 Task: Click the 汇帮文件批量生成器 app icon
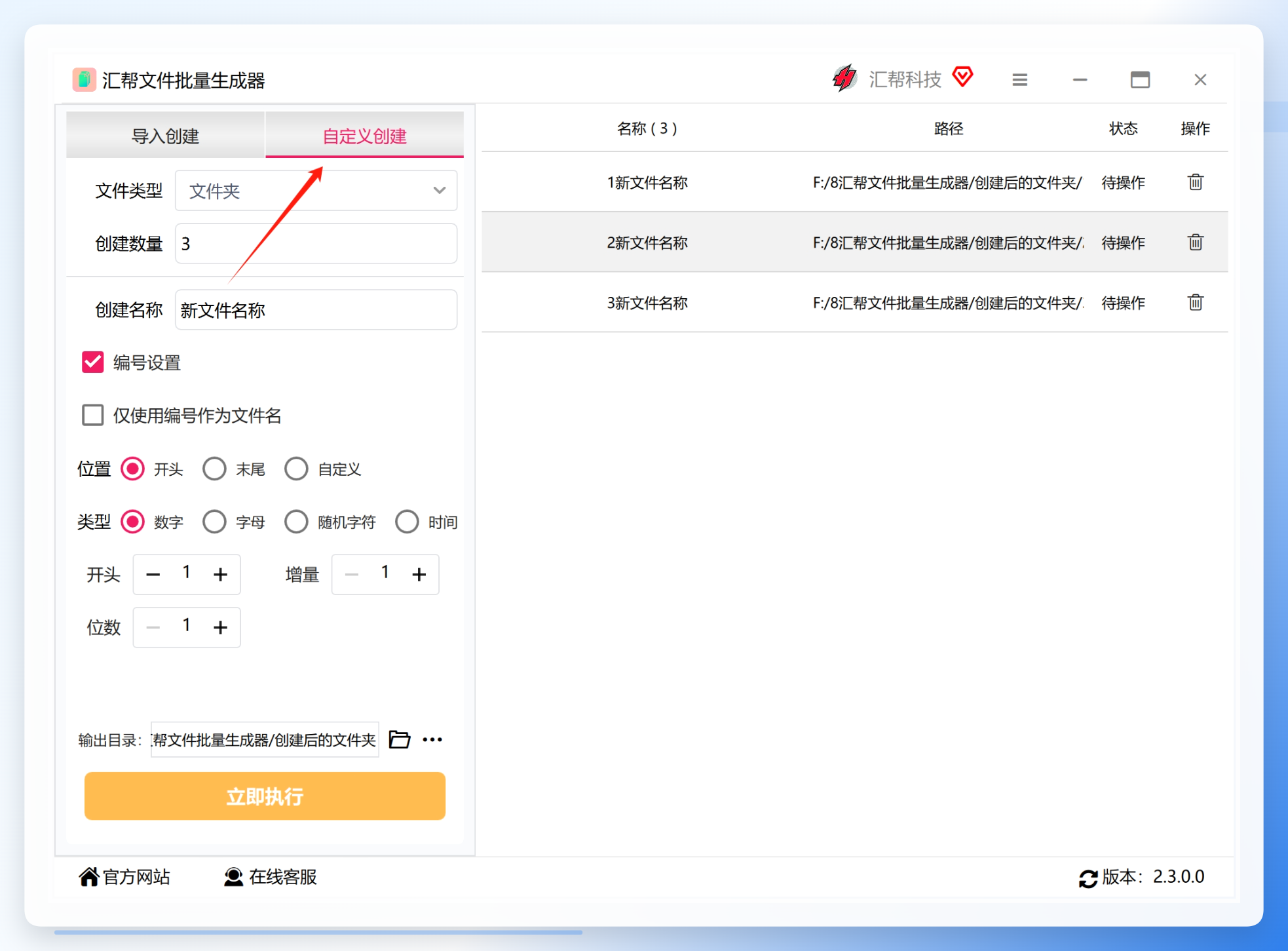[x=84, y=80]
